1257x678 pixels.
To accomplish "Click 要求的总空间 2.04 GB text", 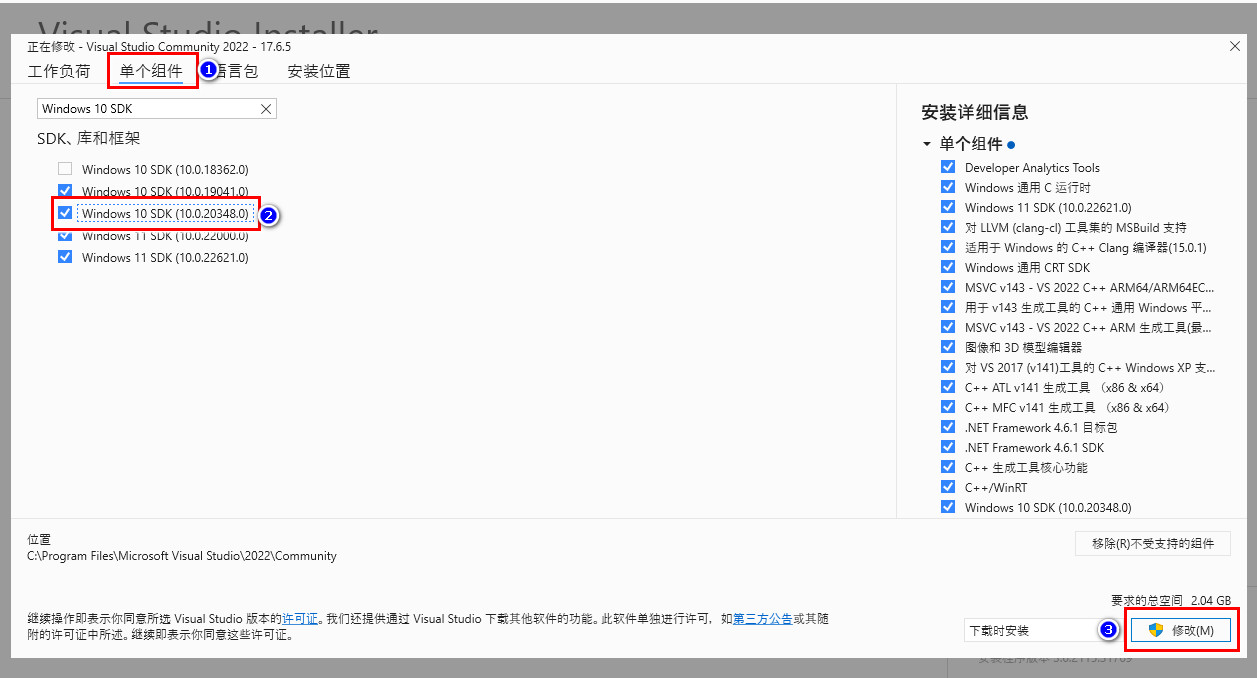I will pyautogui.click(x=1171, y=600).
